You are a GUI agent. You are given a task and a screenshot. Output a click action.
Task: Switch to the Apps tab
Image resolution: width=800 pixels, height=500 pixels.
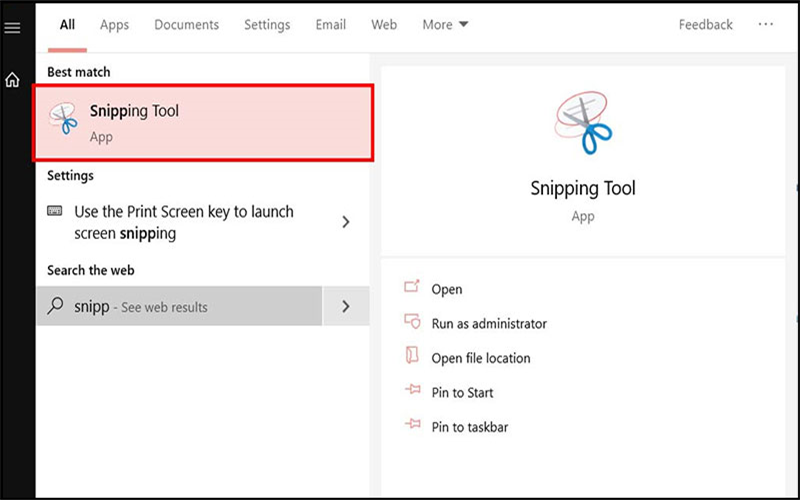point(114,24)
